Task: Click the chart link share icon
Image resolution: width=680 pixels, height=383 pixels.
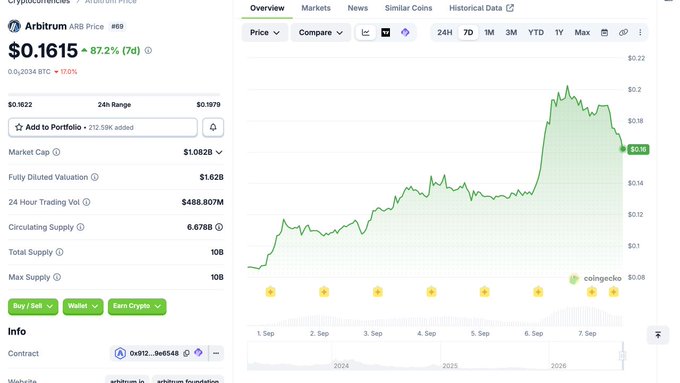Action: (623, 33)
